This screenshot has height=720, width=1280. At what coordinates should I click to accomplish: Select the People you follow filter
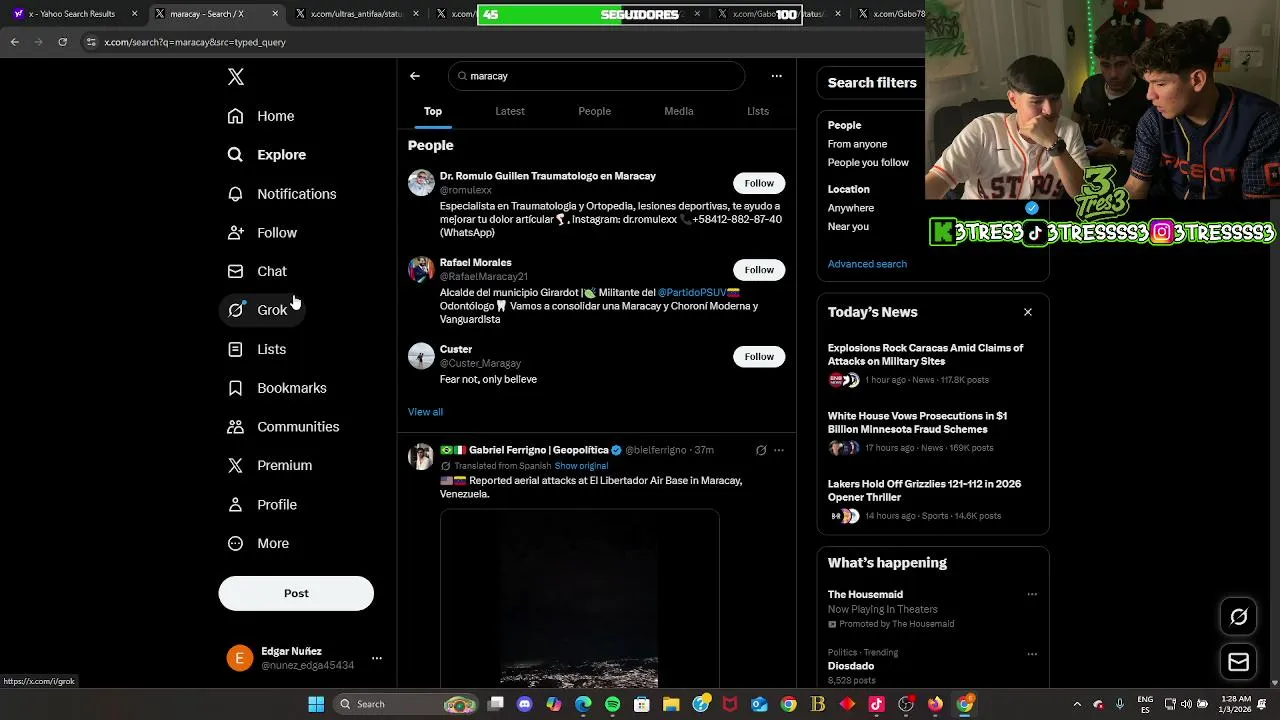tap(868, 162)
